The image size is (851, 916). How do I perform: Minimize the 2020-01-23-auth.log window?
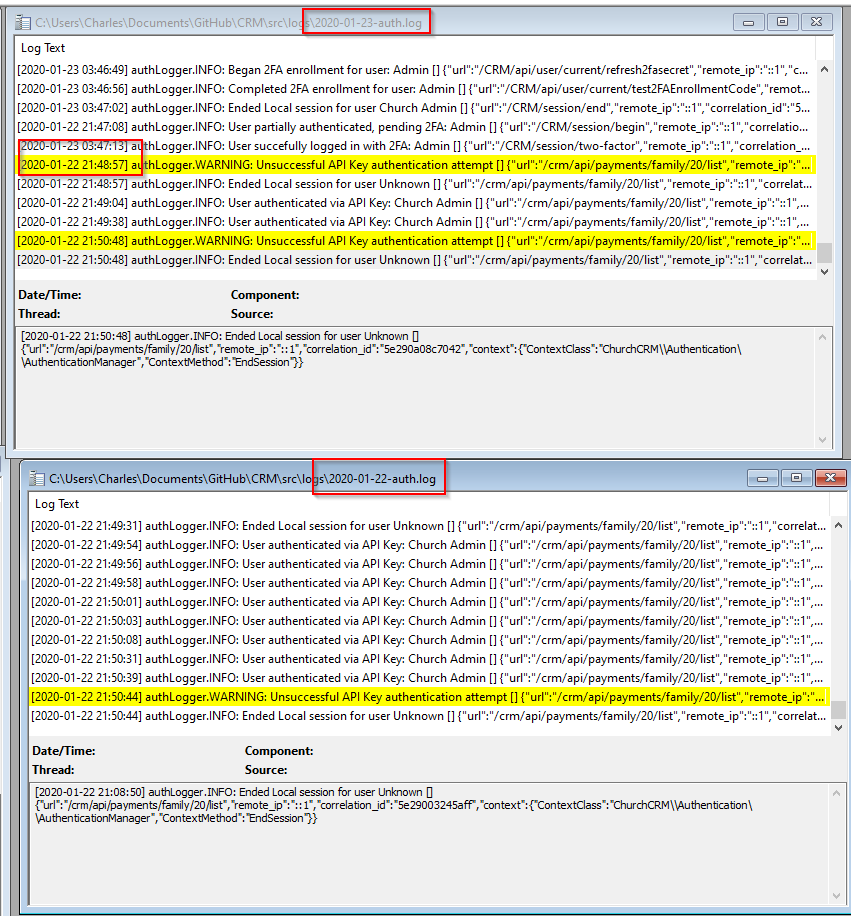point(748,22)
